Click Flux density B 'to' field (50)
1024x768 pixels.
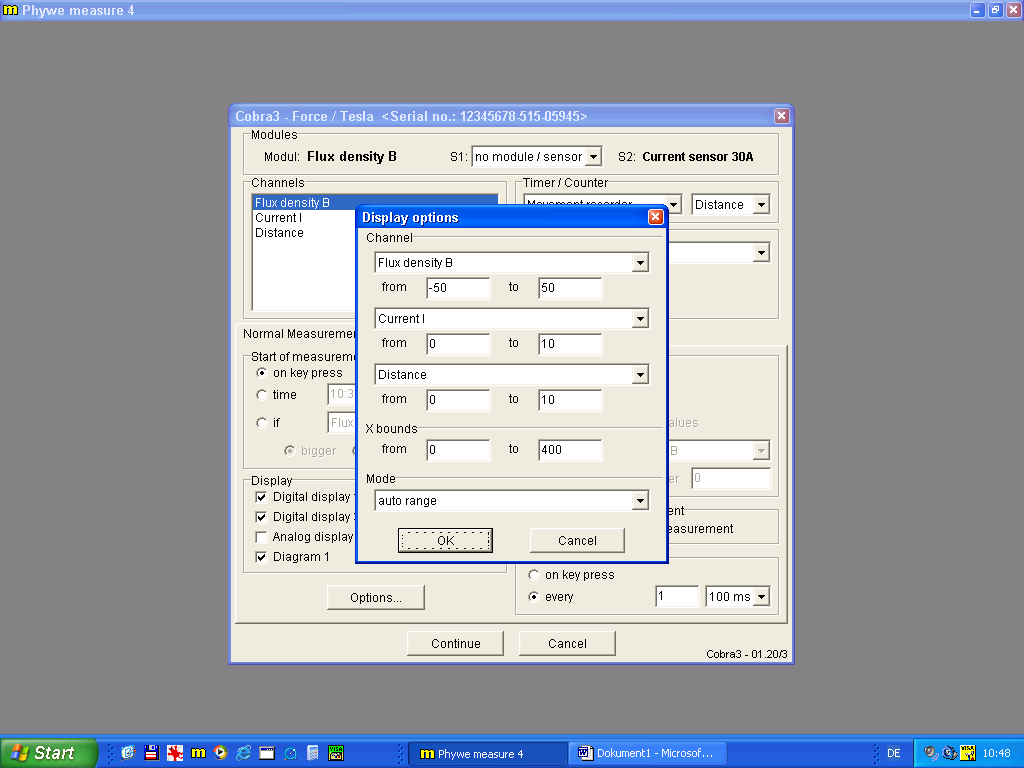[x=570, y=288]
